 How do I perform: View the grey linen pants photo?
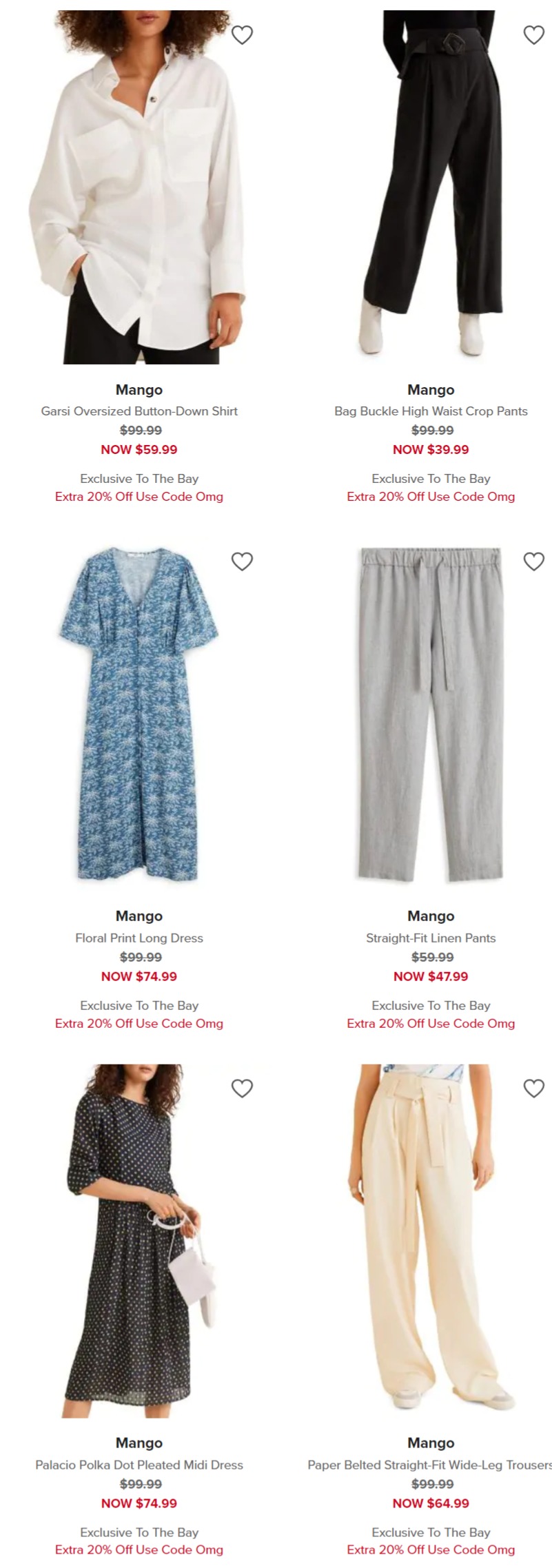tap(431, 714)
